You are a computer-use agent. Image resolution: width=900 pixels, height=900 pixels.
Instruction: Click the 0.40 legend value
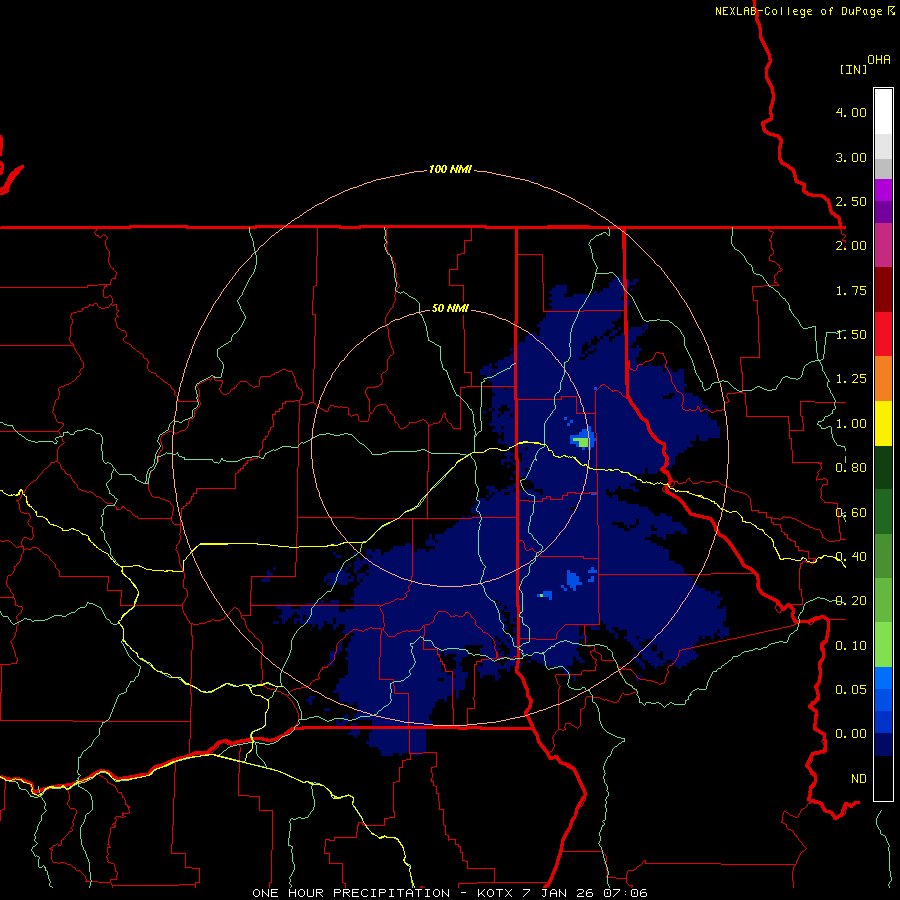click(x=851, y=557)
